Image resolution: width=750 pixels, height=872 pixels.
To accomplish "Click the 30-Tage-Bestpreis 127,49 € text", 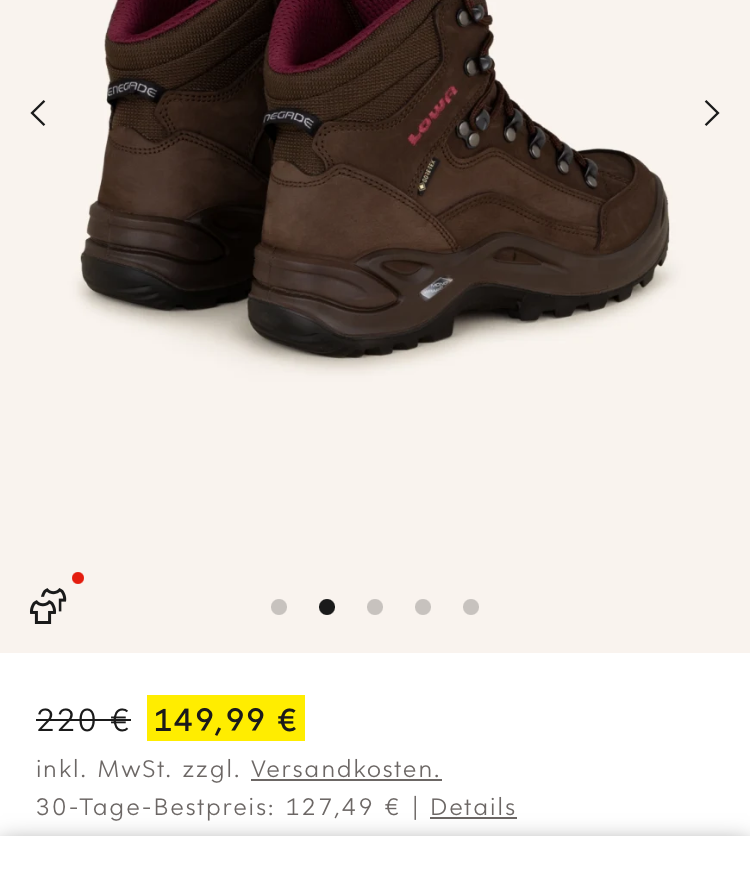I will pos(218,807).
